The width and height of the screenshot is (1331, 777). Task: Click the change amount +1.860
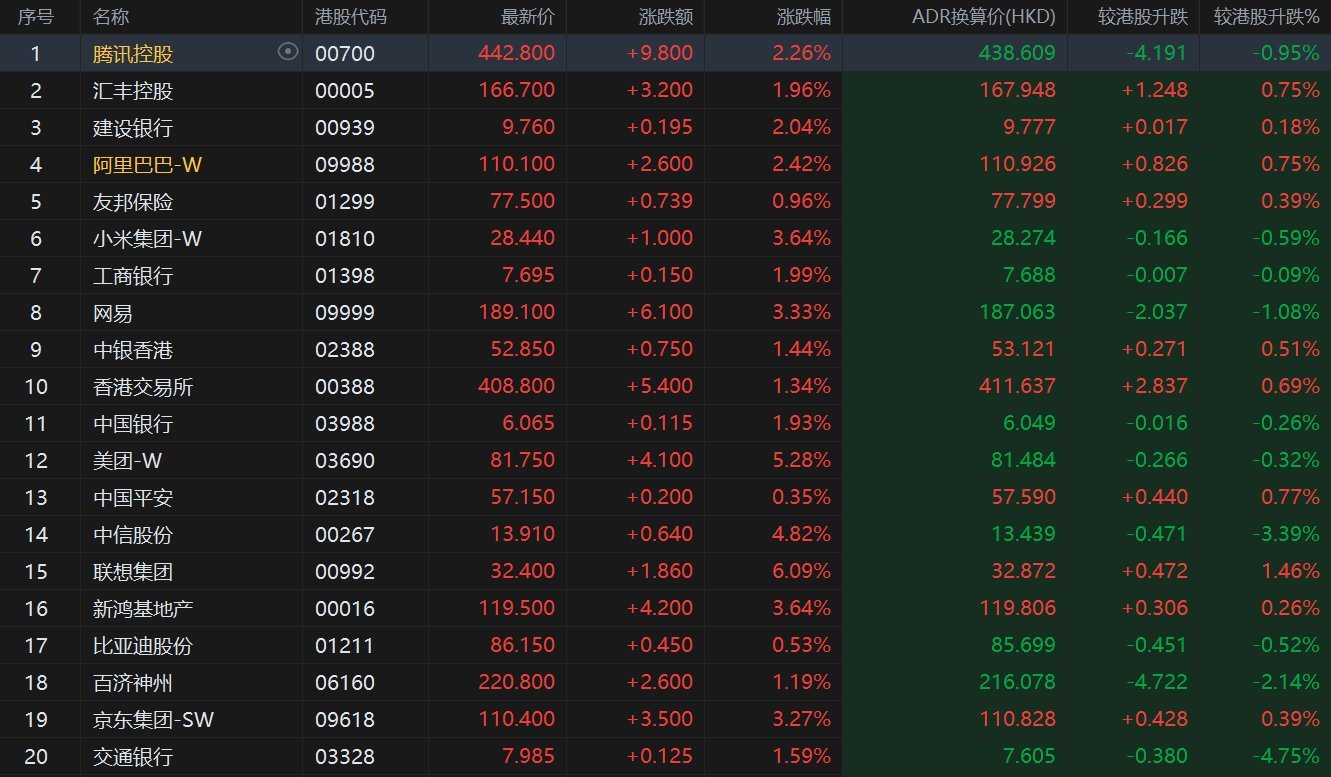pyautogui.click(x=660, y=572)
